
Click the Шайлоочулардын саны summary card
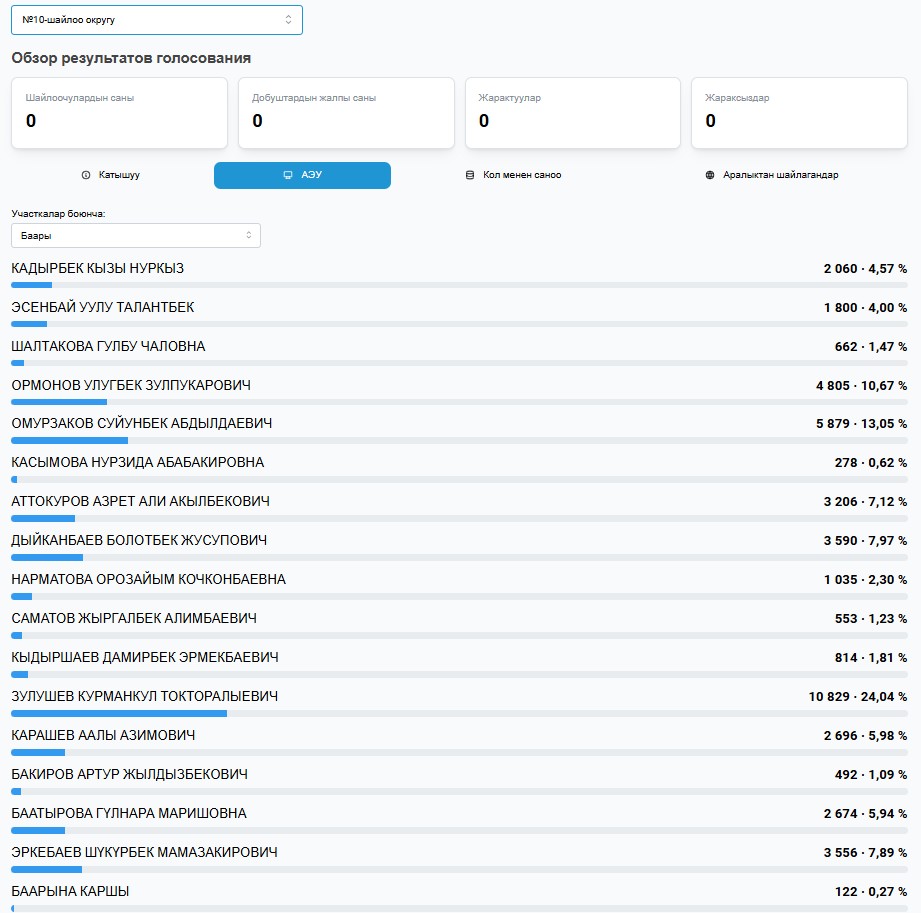pos(119,113)
